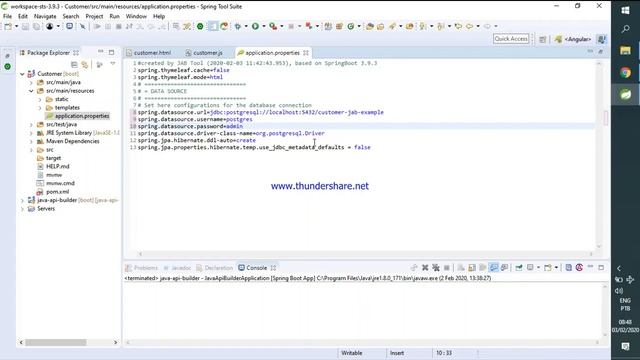Click Remove Launch X icon in Console
640x360 pixels.
(x=425, y=268)
